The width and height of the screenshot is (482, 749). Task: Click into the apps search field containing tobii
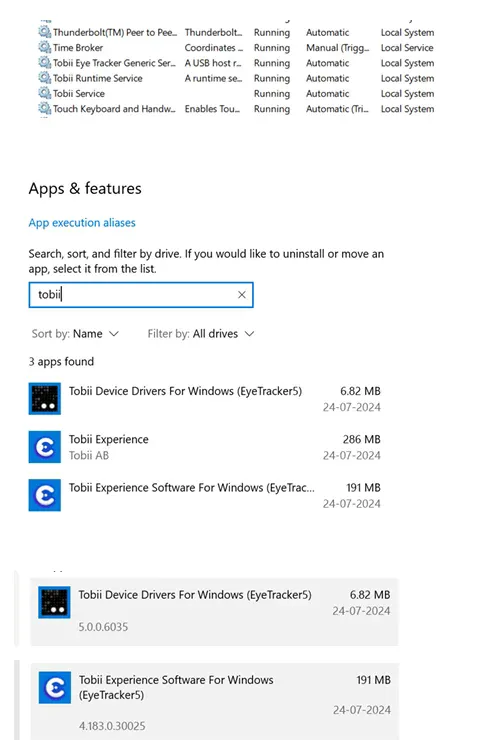141,295
